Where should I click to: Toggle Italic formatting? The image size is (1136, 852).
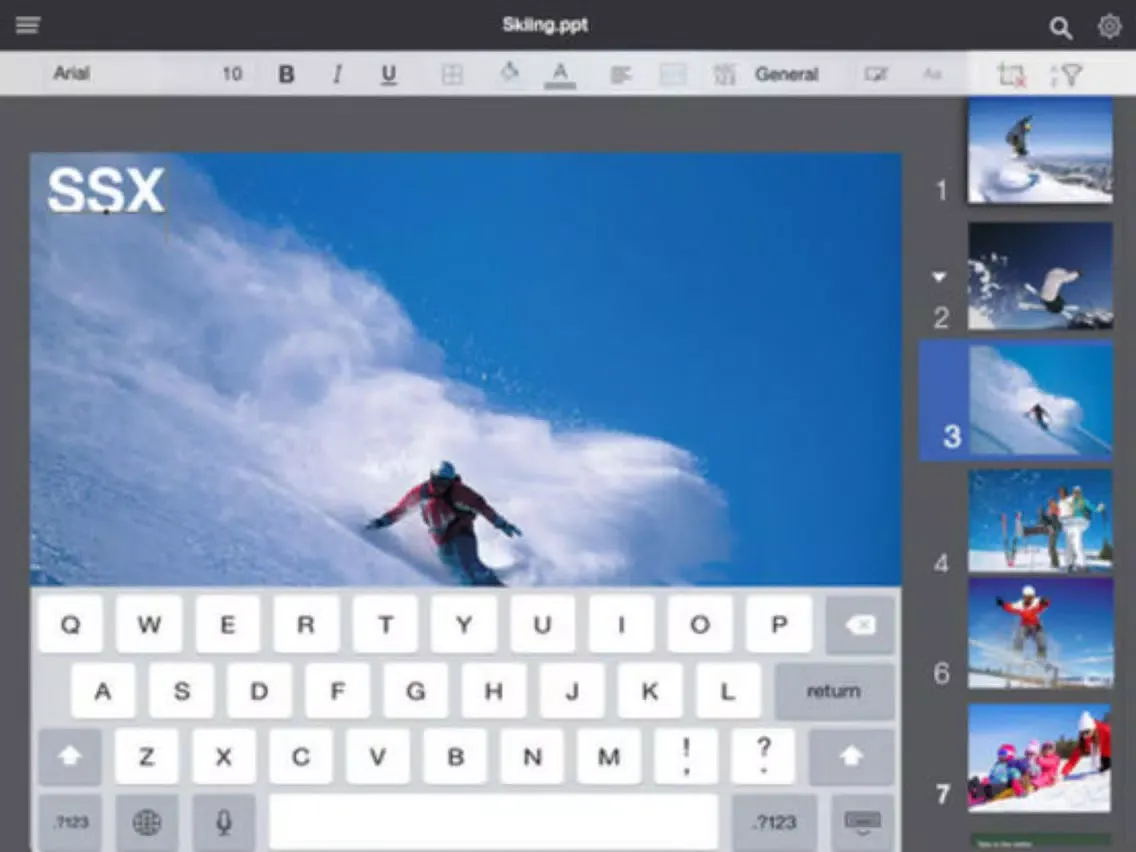tap(337, 74)
